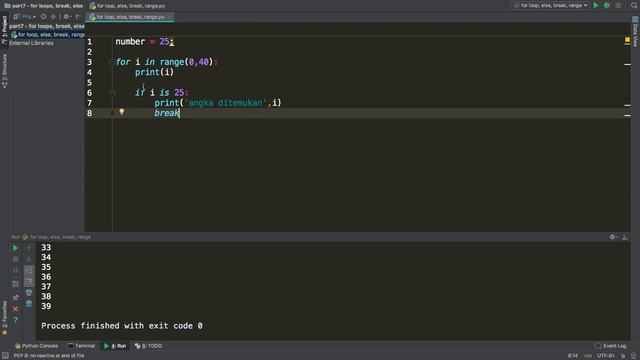The width and height of the screenshot is (640, 360).
Task: Switch to Python Console tab
Action: 36,346
